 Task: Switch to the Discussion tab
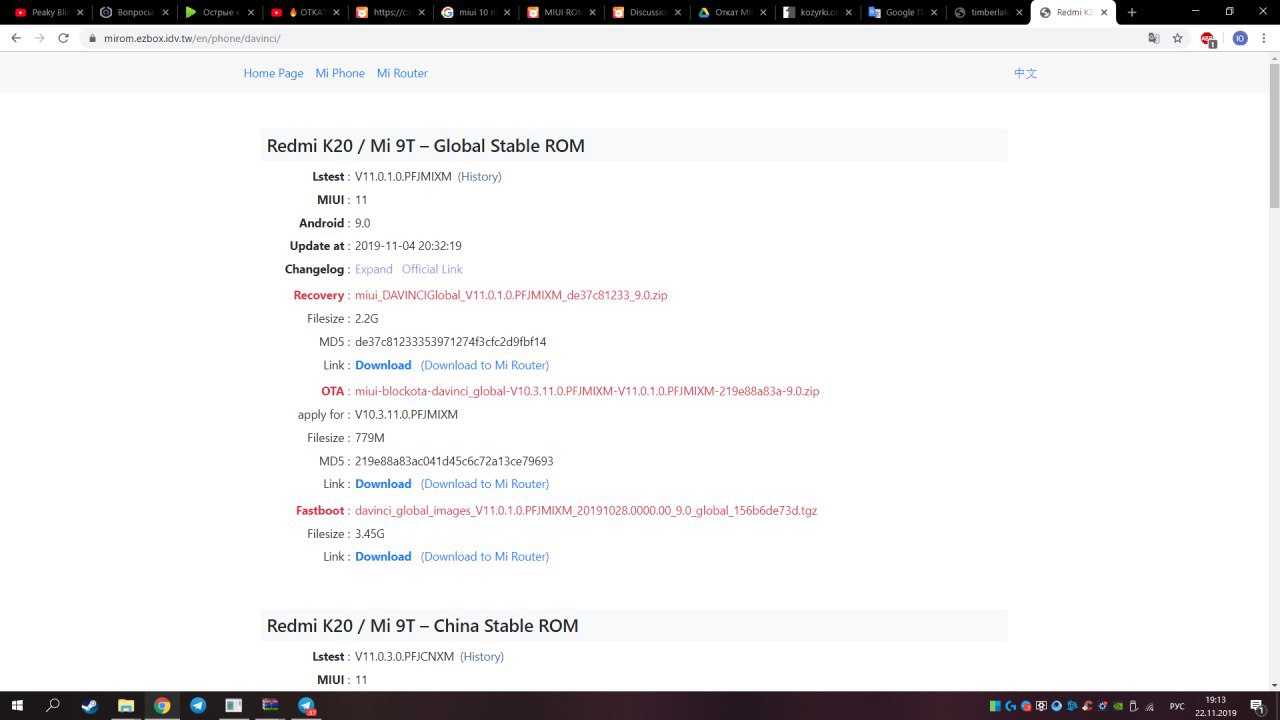(645, 12)
